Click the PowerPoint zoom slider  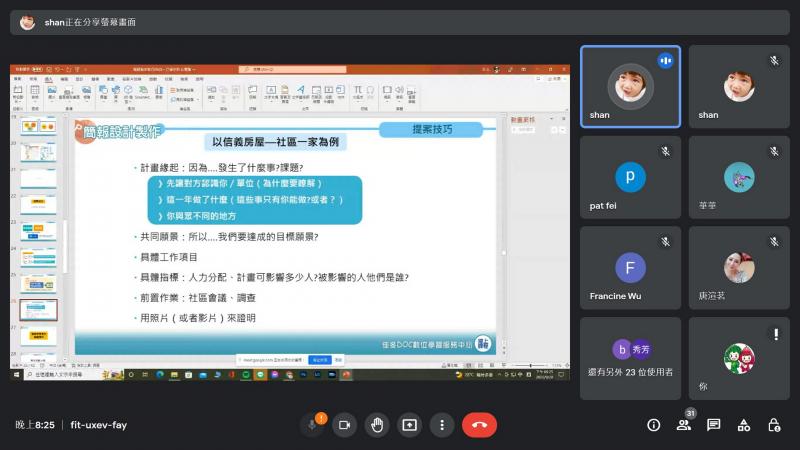pyautogui.click(x=531, y=365)
